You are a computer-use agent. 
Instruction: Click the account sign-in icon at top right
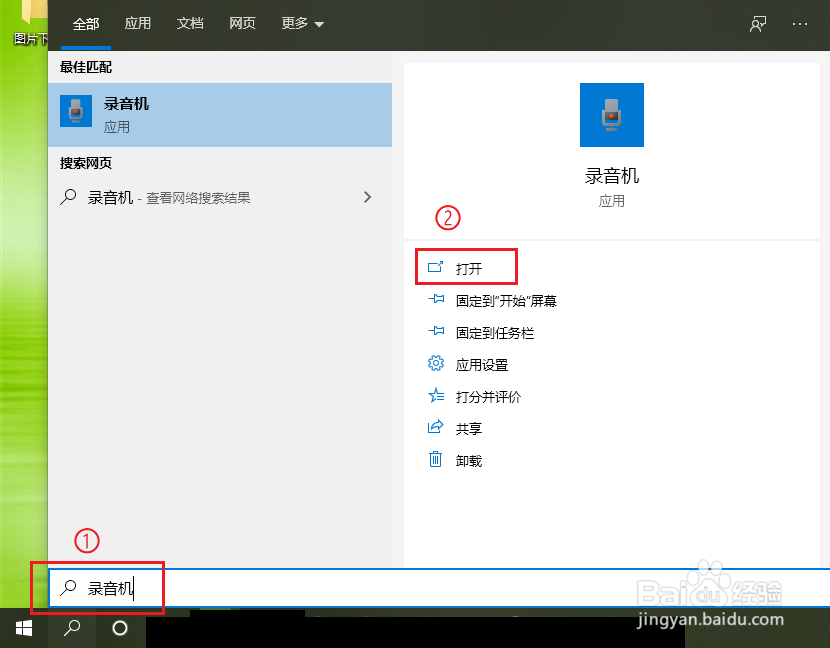[758, 24]
